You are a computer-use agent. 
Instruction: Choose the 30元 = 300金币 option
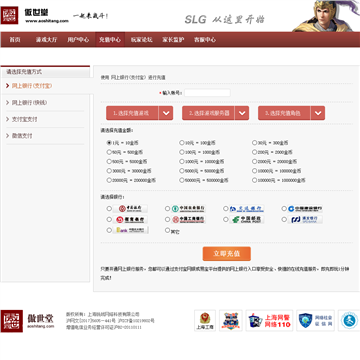tap(254, 143)
